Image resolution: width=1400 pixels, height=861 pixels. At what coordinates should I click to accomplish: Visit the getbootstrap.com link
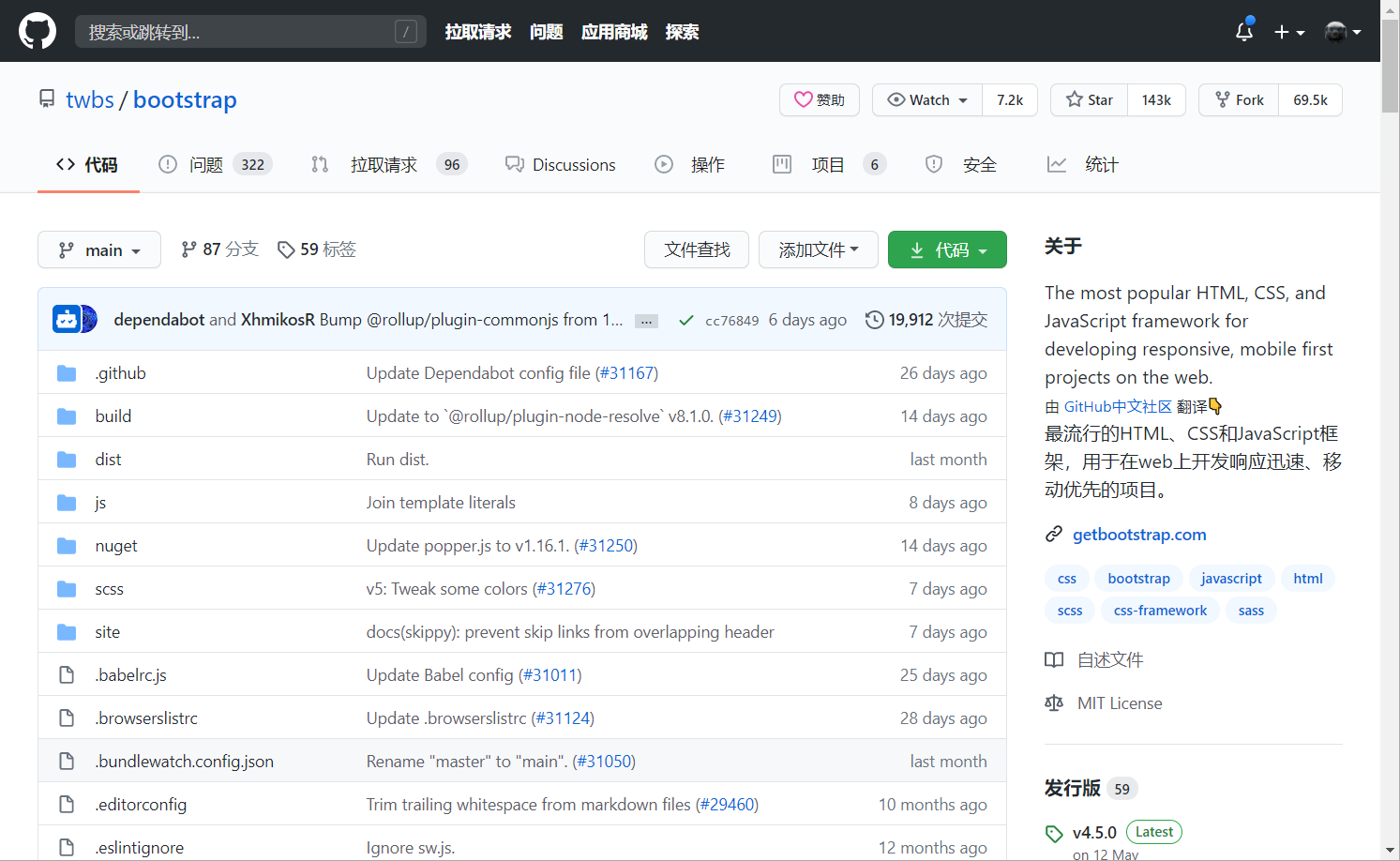(1138, 534)
